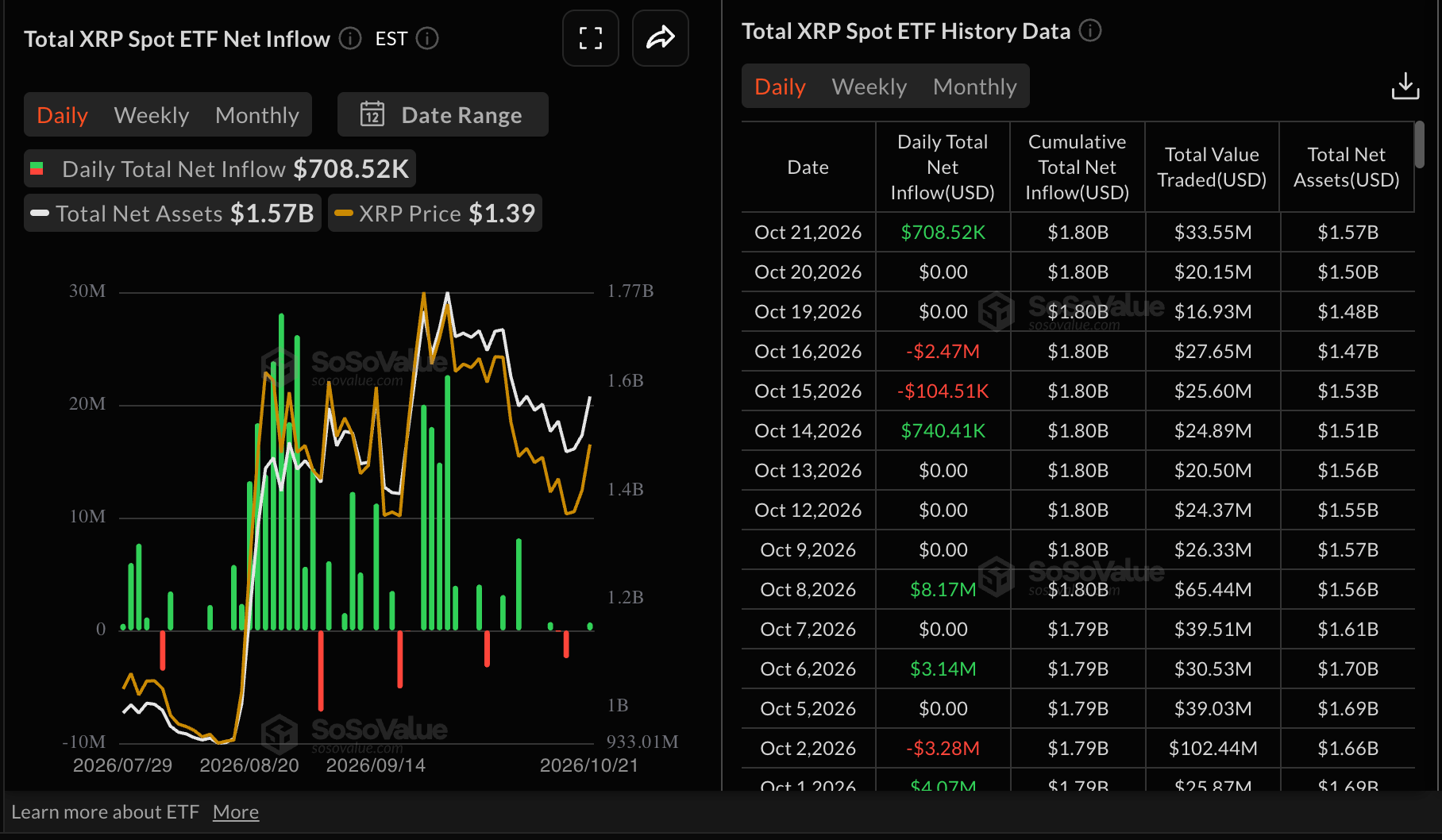Click the Total Value Traded(USD) column header

pyautogui.click(x=1213, y=167)
